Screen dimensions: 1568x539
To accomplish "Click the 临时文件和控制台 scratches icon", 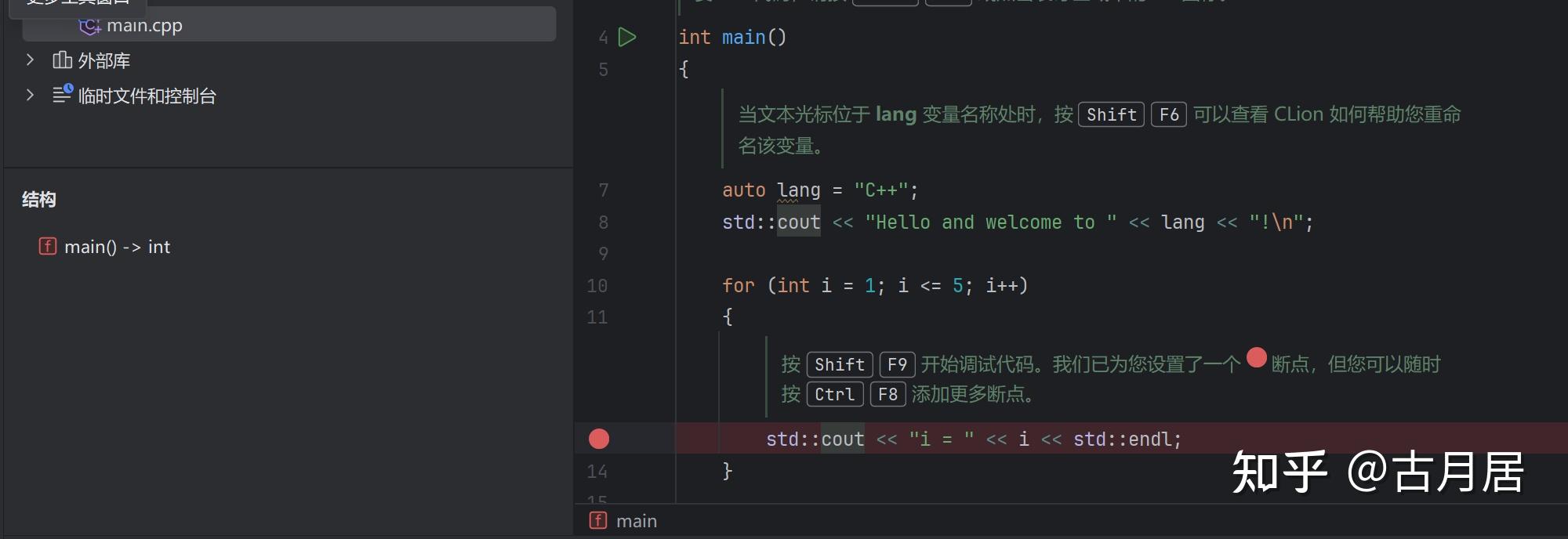I will tap(63, 94).
